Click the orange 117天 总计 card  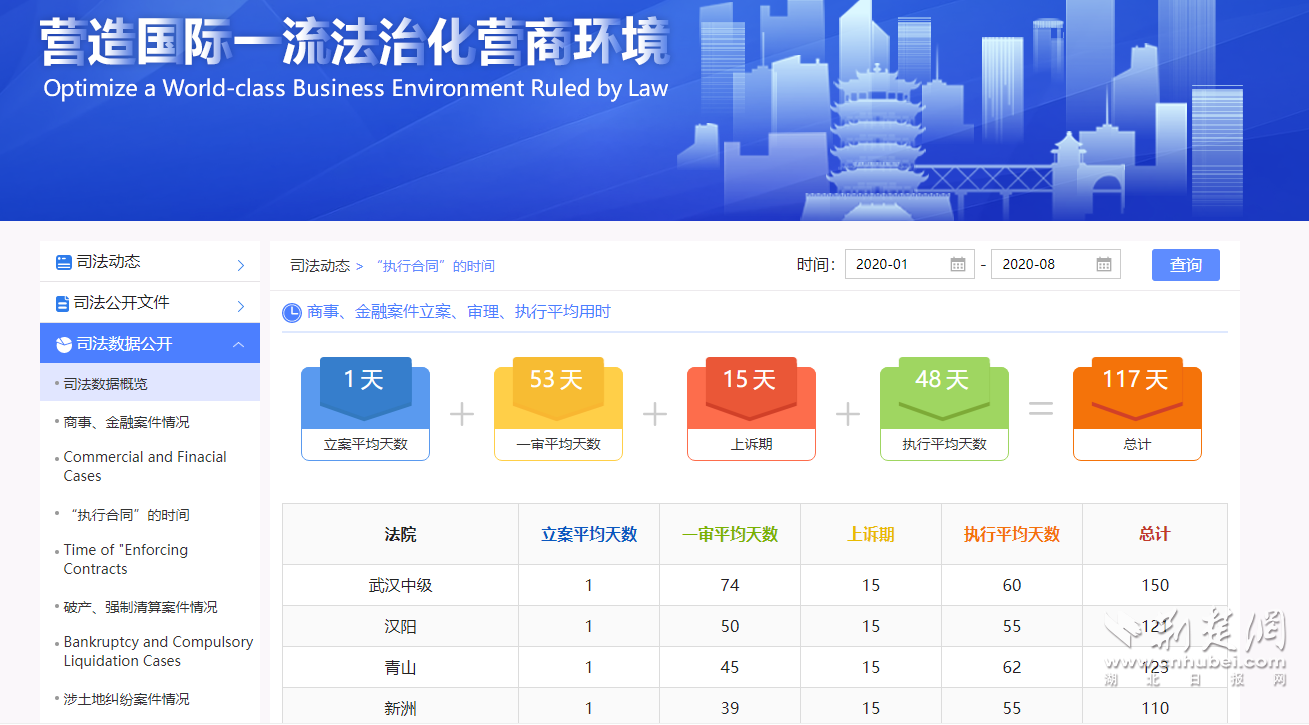pyautogui.click(x=1136, y=410)
